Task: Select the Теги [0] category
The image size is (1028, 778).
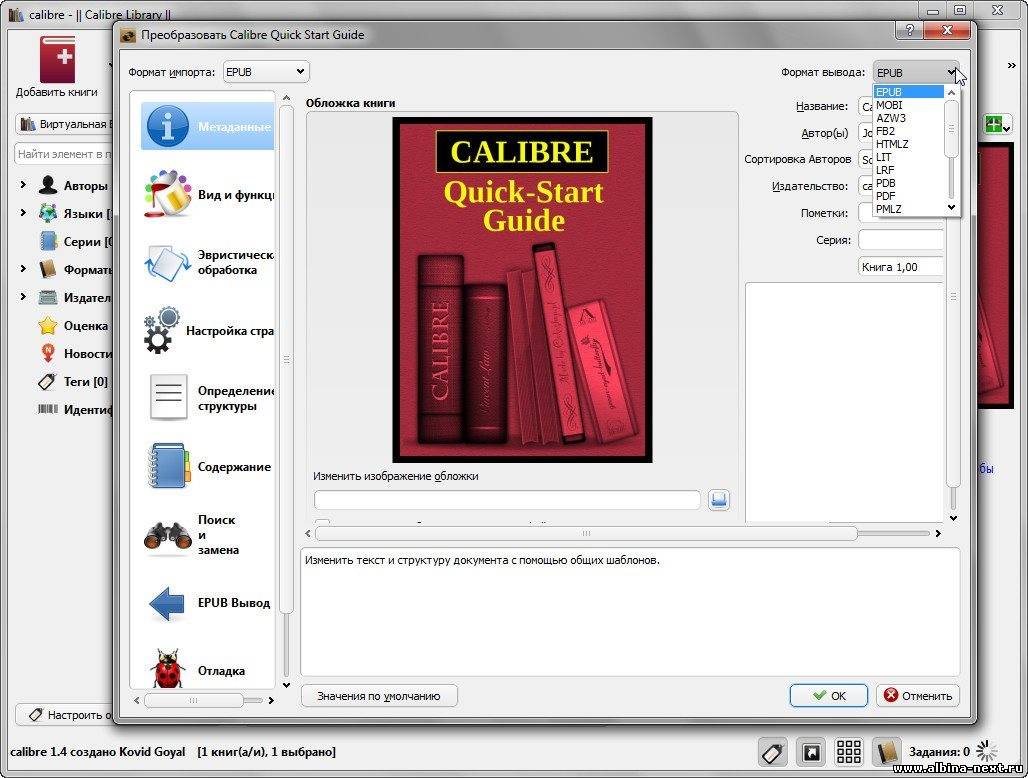Action: [x=73, y=381]
